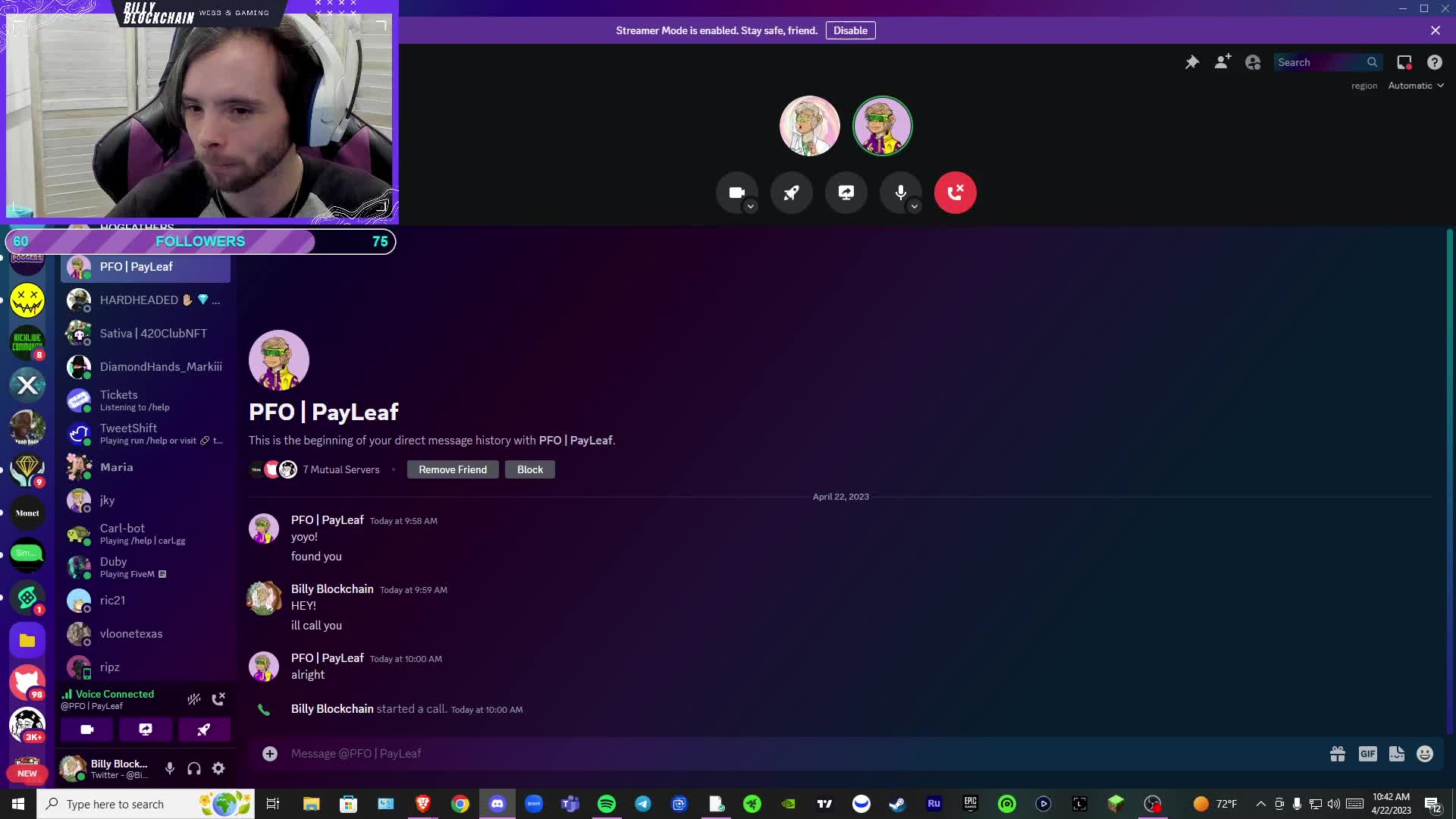Deafen using headphones icon
This screenshot has width=1456, height=819.
(194, 768)
